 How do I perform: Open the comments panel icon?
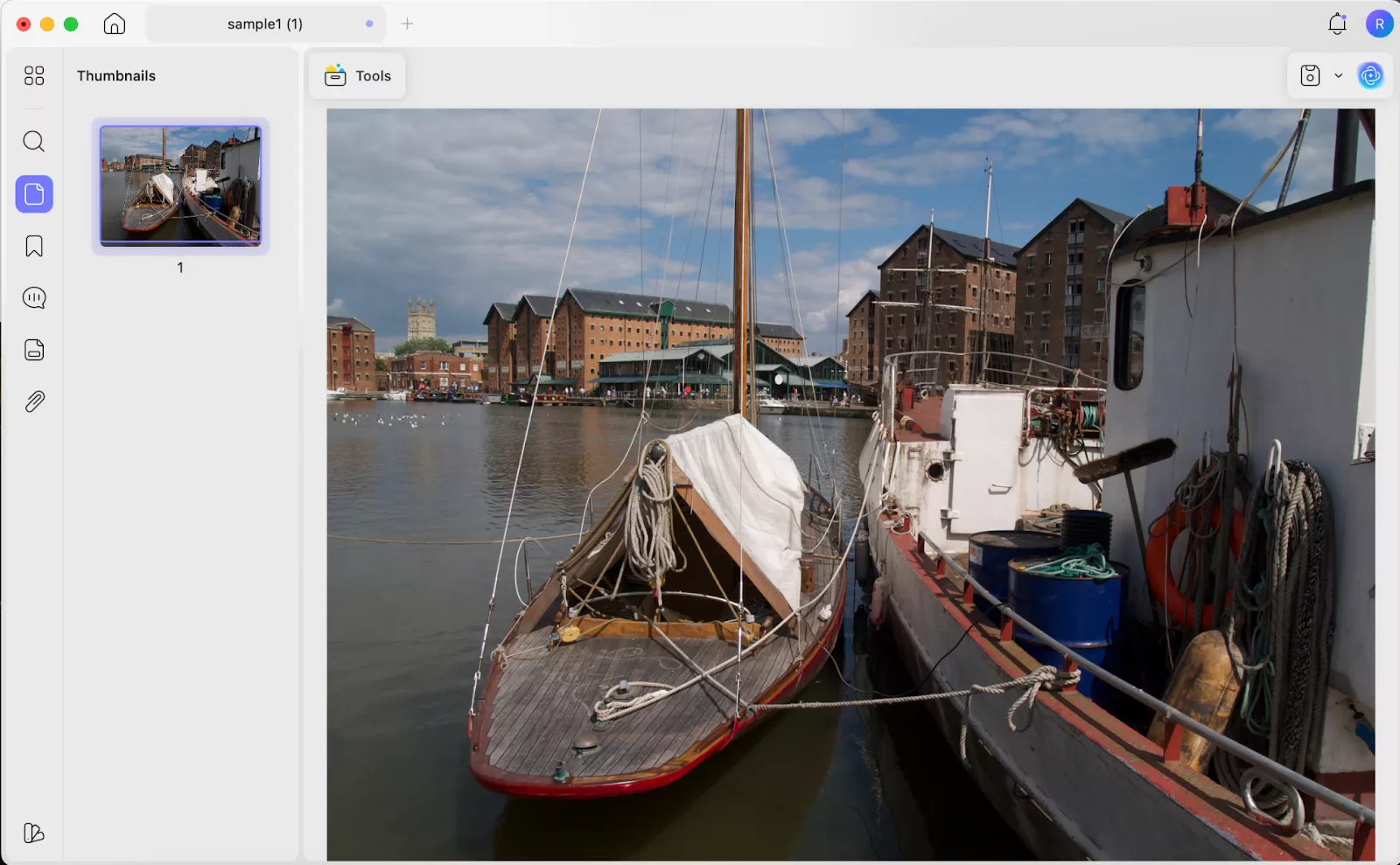[x=34, y=298]
